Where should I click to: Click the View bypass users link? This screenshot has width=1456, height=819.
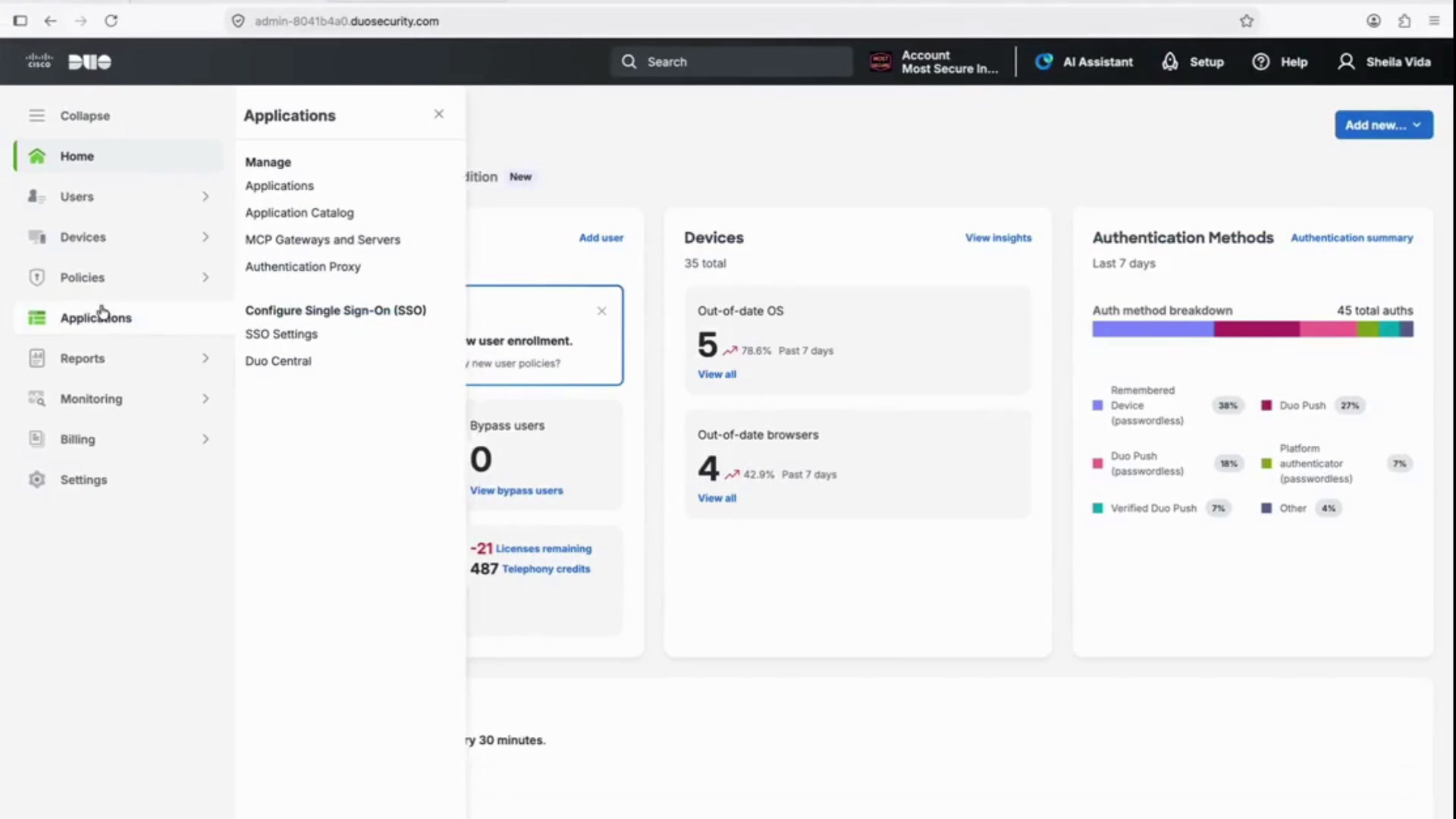pos(516,491)
